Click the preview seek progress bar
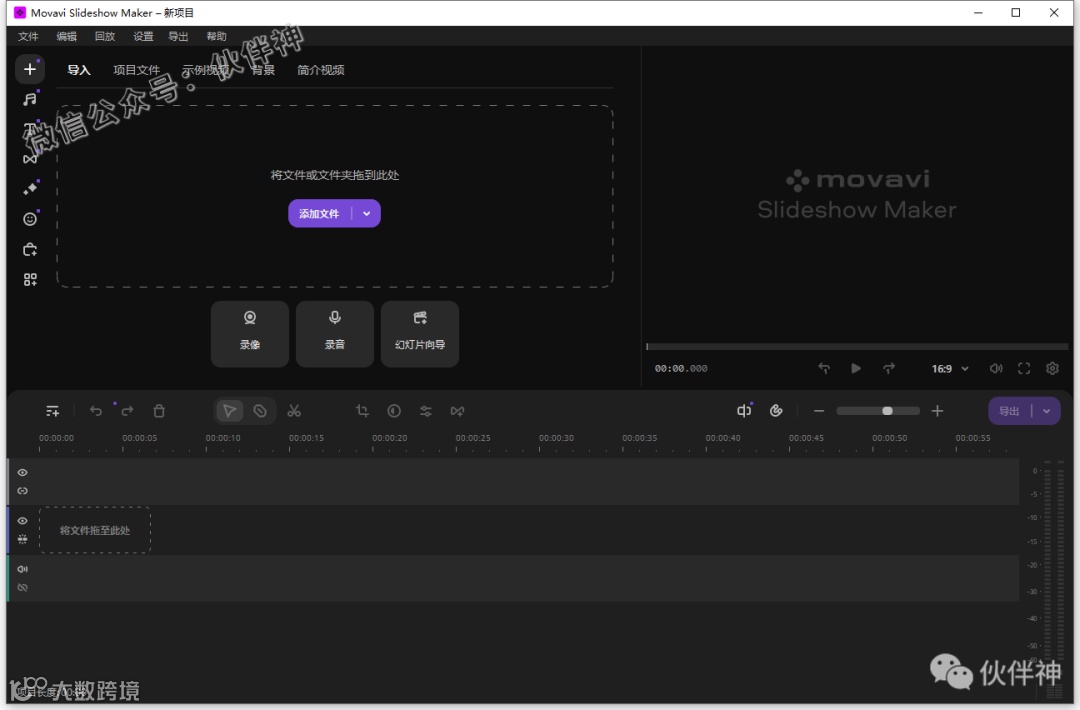 coord(857,346)
